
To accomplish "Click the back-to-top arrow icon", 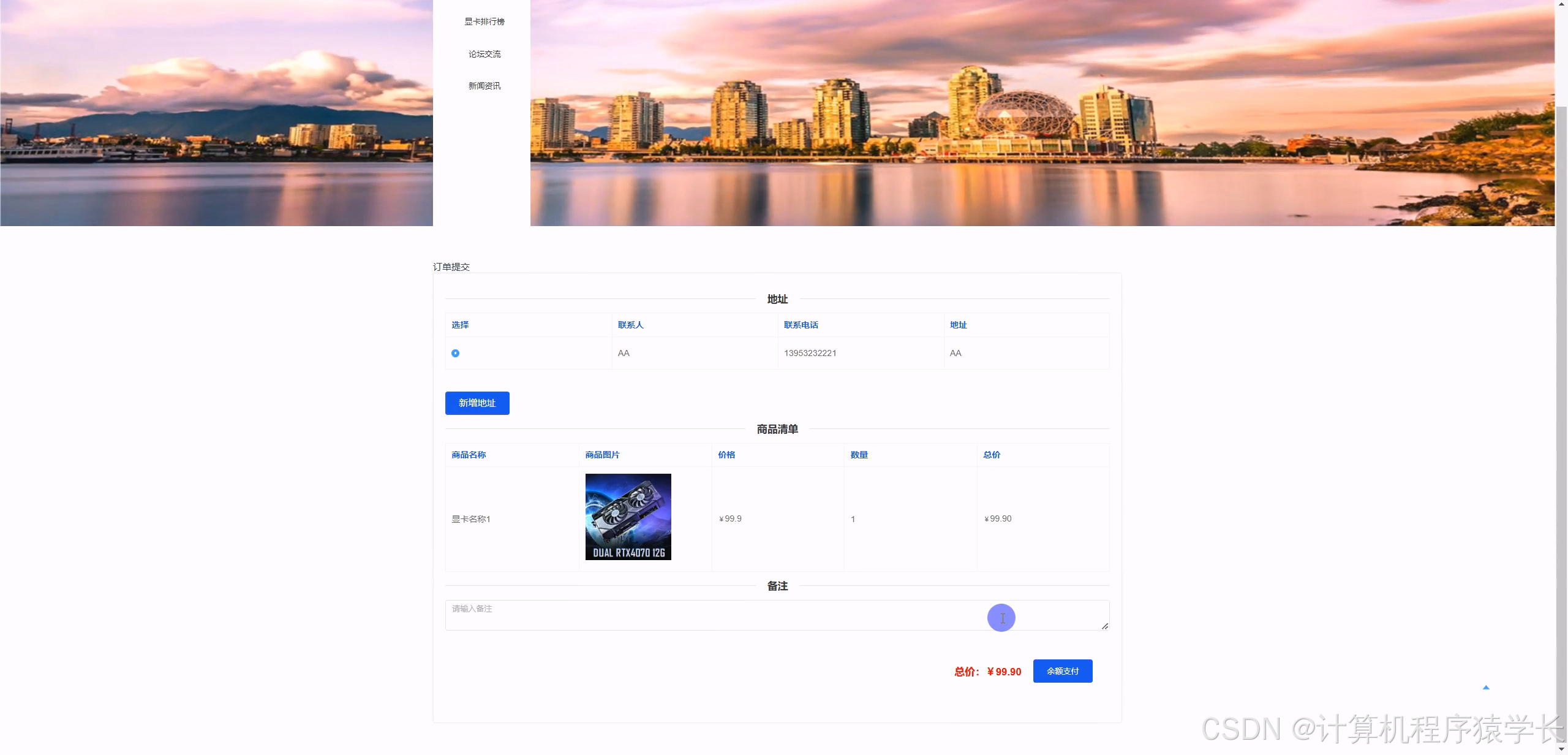I will coord(1485,688).
